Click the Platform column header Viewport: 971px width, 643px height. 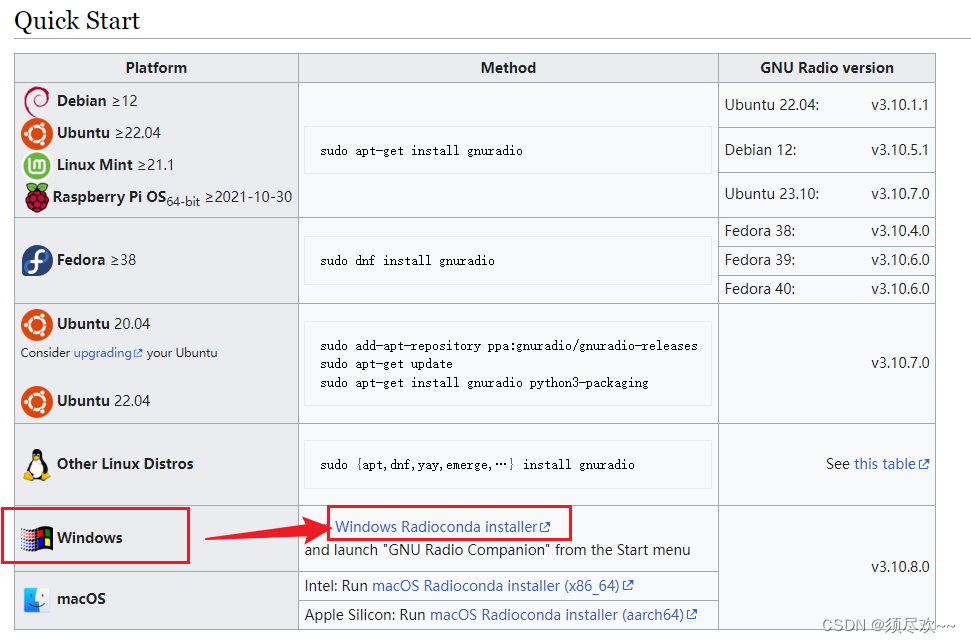coord(156,67)
